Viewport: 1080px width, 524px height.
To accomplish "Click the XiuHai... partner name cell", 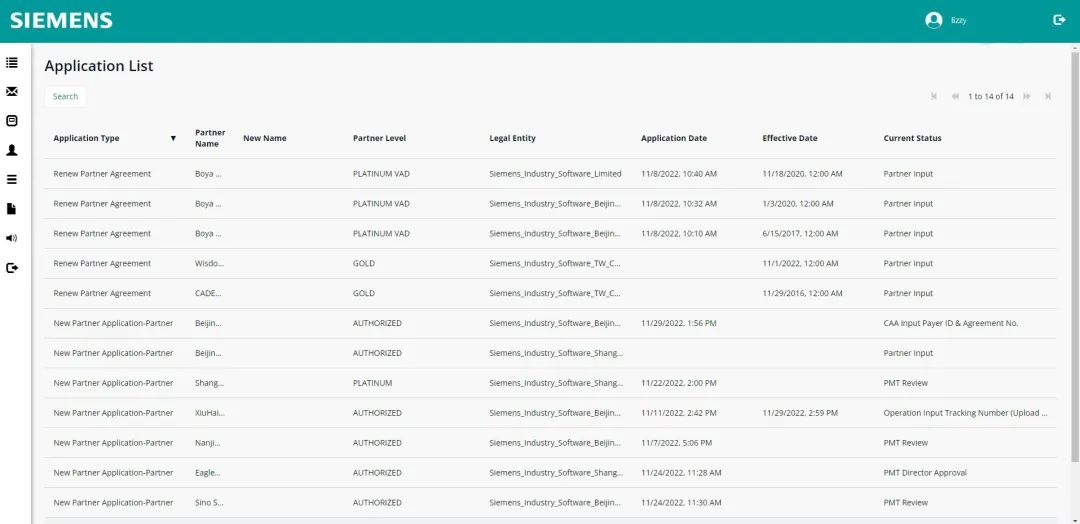I will (x=210, y=413).
